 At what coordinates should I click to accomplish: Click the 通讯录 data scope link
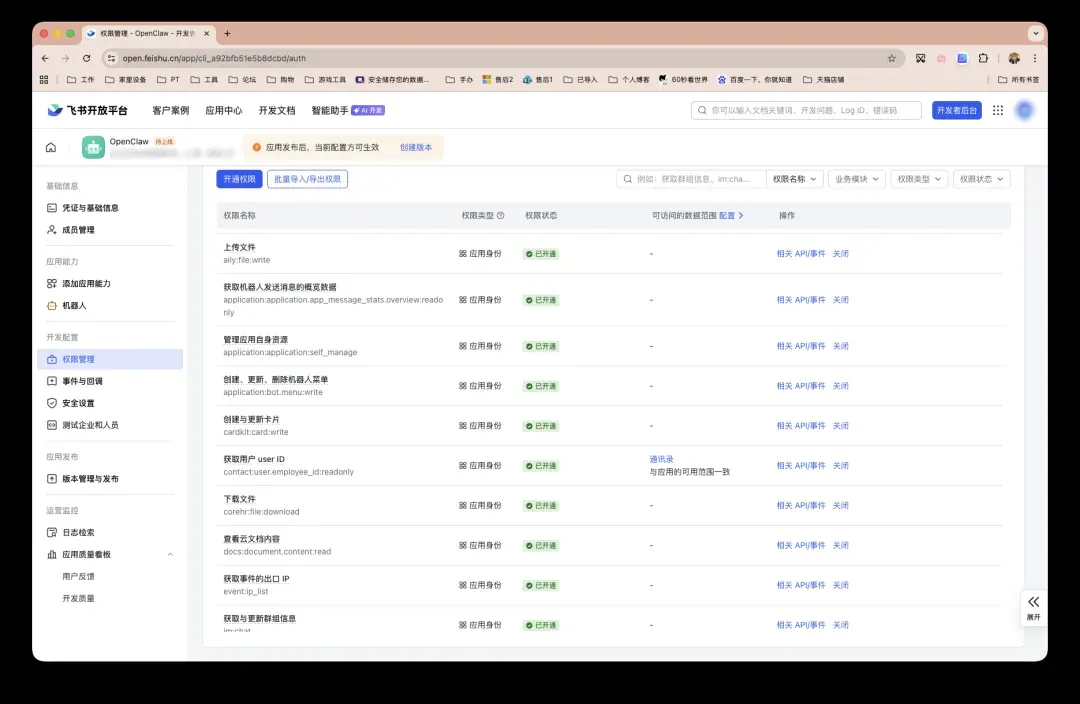pos(662,459)
